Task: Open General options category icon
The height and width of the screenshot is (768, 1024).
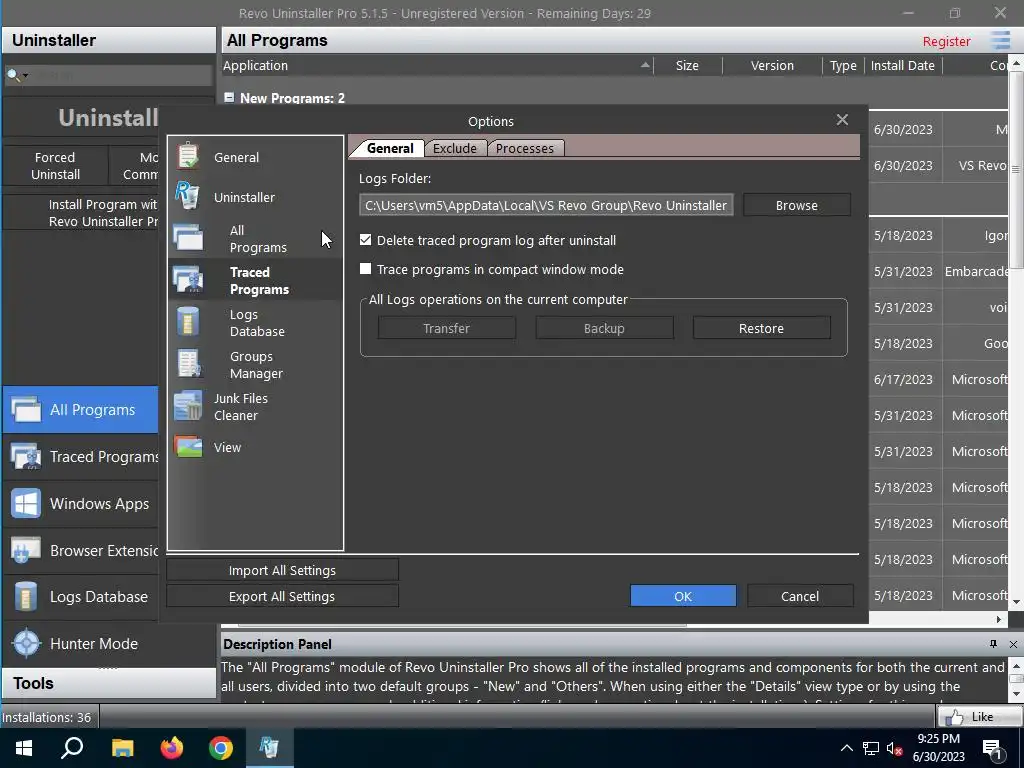Action: [188, 155]
